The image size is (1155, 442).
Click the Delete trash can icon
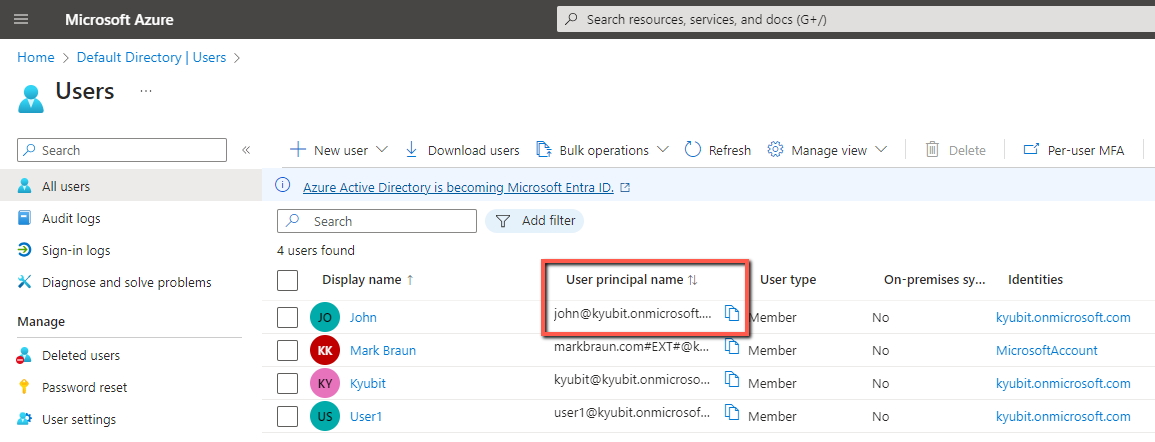click(932, 150)
